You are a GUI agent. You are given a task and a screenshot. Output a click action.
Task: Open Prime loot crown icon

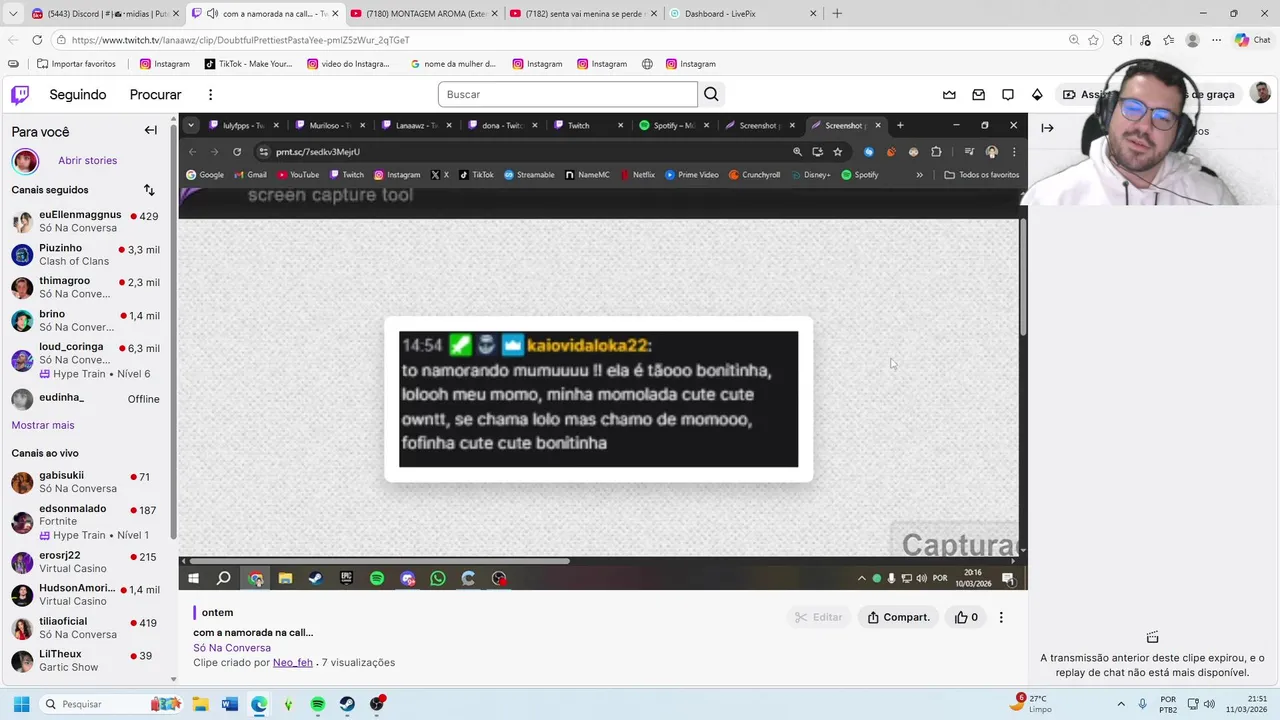[949, 95]
